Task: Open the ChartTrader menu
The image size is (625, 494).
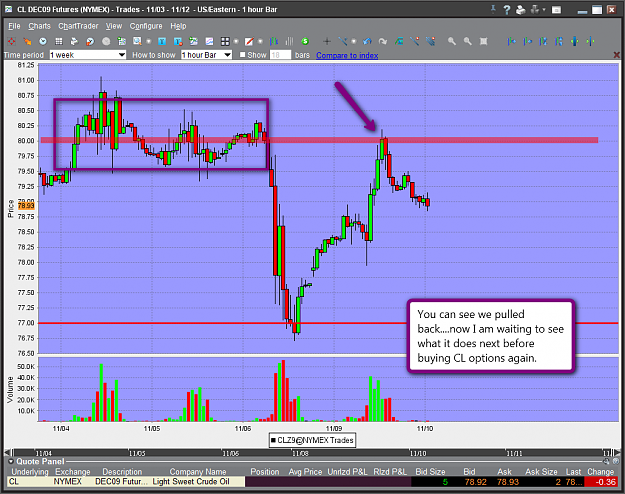Action: click(x=78, y=26)
